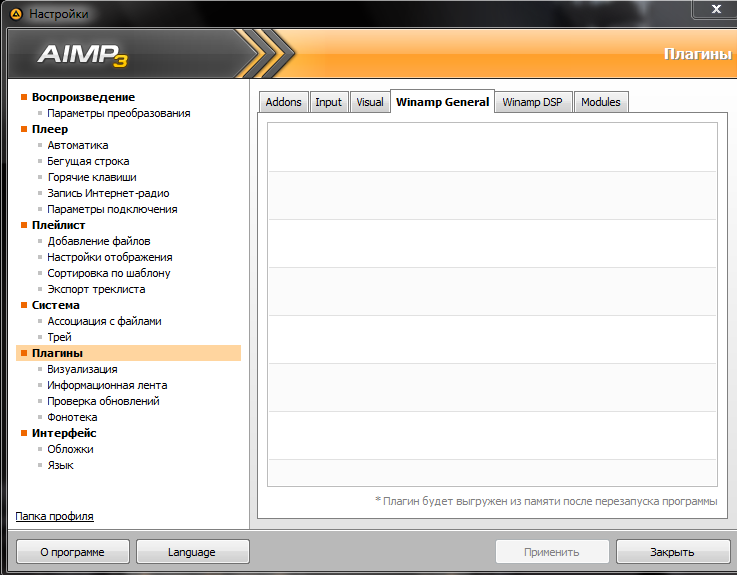Open Настройки отображения settings
The height and width of the screenshot is (575, 737).
coord(110,257)
